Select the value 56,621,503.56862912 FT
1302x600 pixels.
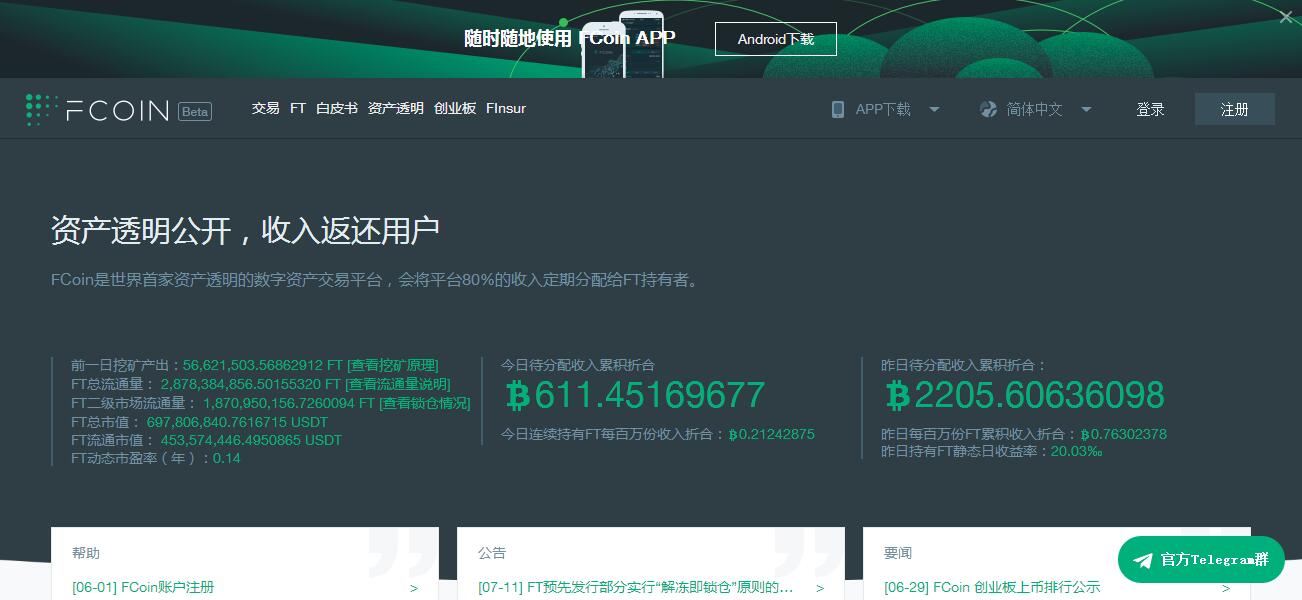[262, 365]
